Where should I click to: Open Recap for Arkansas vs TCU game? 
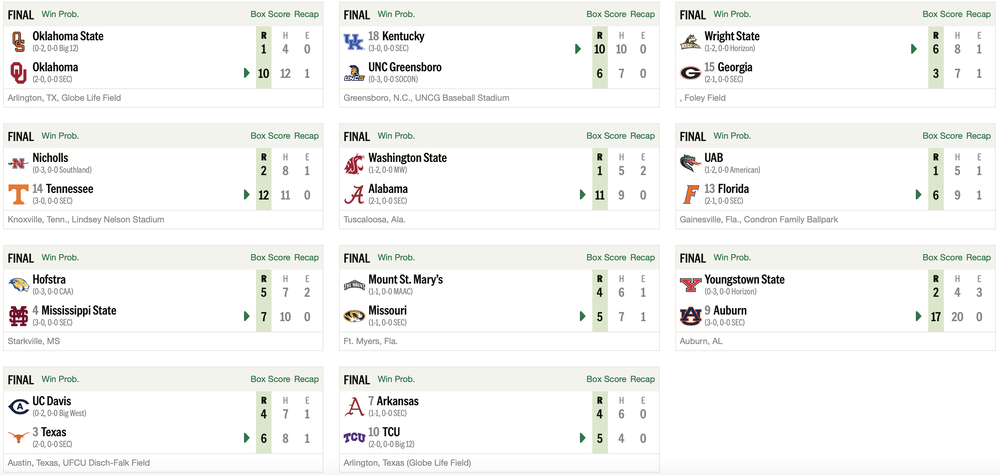(642, 379)
